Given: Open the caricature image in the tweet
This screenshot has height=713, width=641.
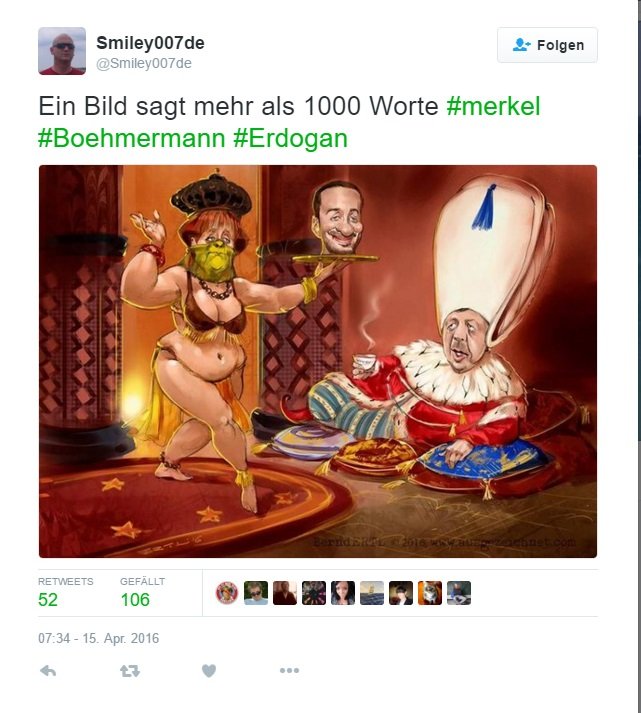Looking at the screenshot, I should [318, 362].
